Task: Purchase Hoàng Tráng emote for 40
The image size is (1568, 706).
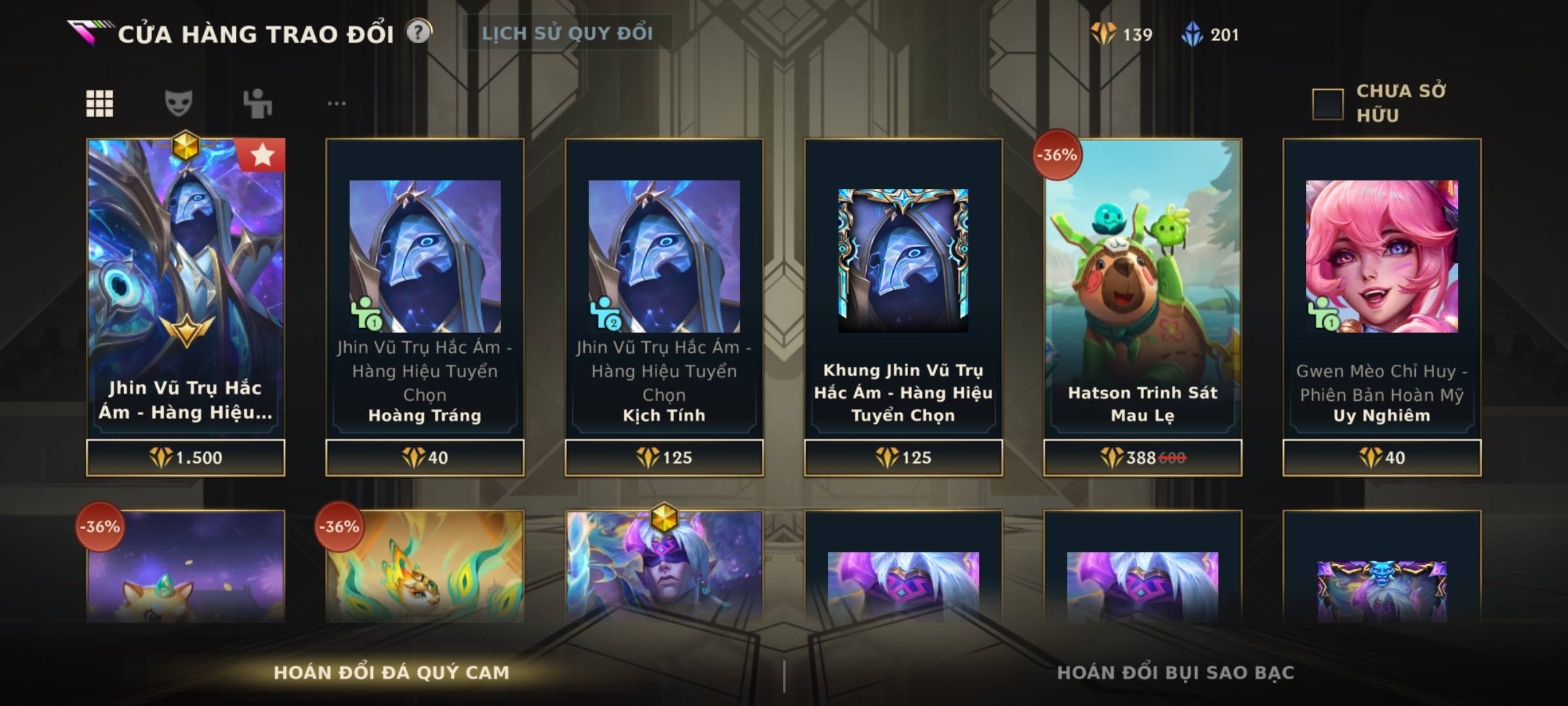Action: point(425,458)
